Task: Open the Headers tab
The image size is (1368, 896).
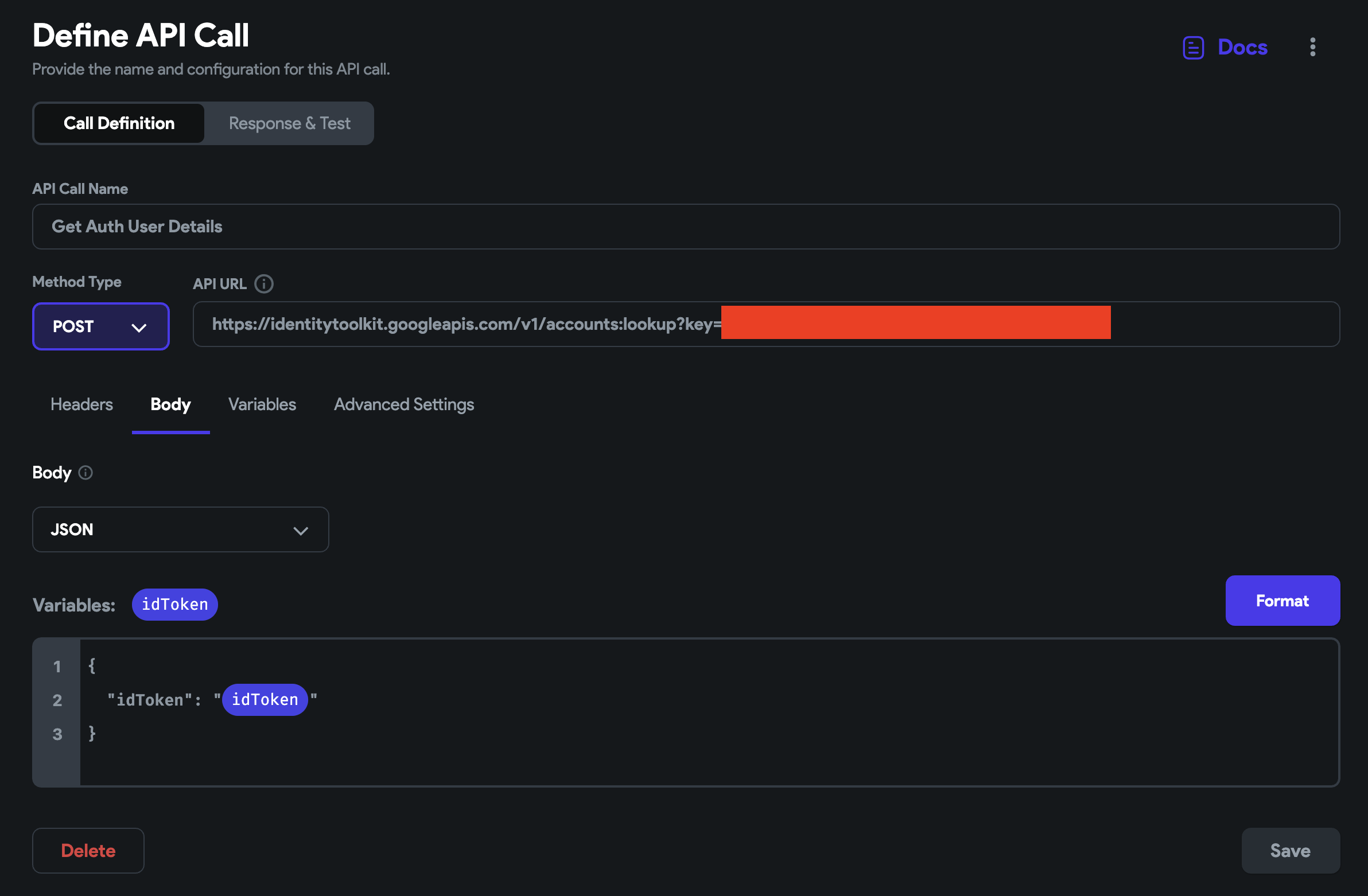Action: [81, 404]
